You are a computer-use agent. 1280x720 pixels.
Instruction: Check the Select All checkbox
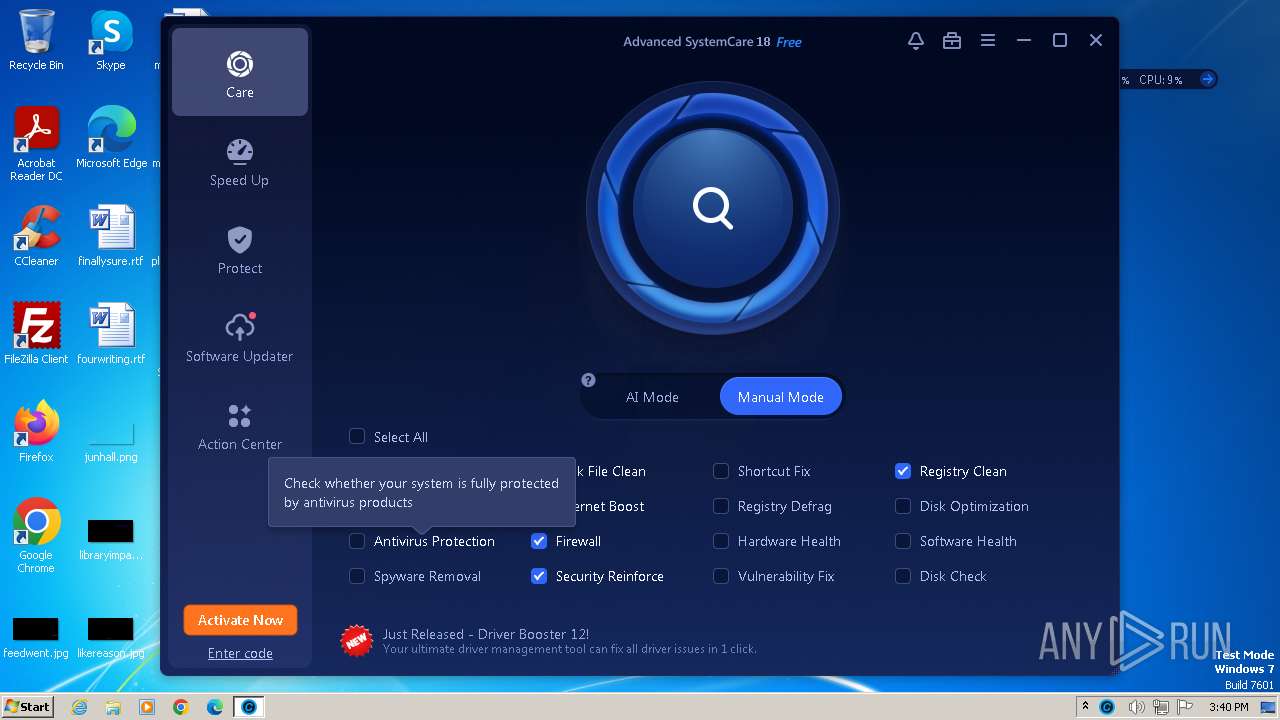(357, 436)
